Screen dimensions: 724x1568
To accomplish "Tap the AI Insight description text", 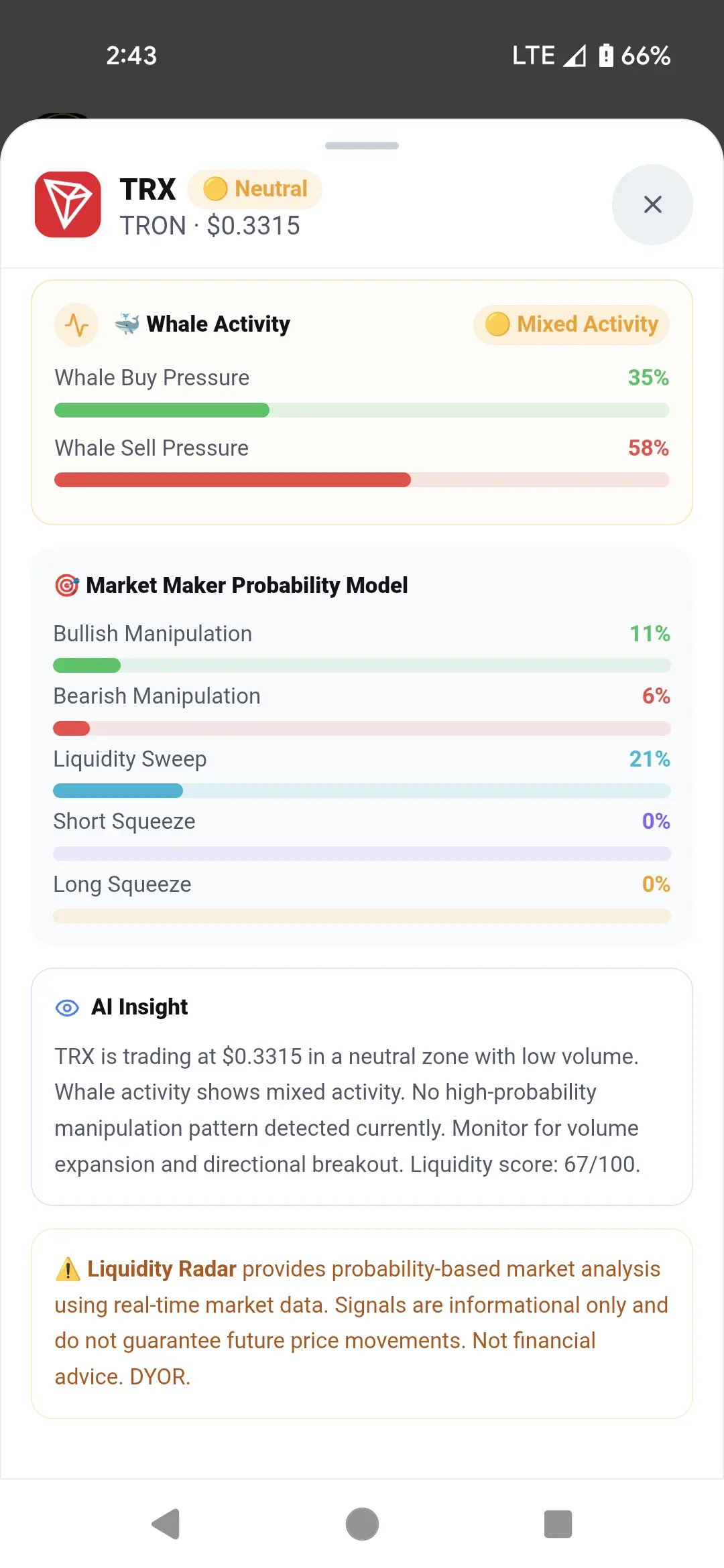I will tap(347, 1110).
